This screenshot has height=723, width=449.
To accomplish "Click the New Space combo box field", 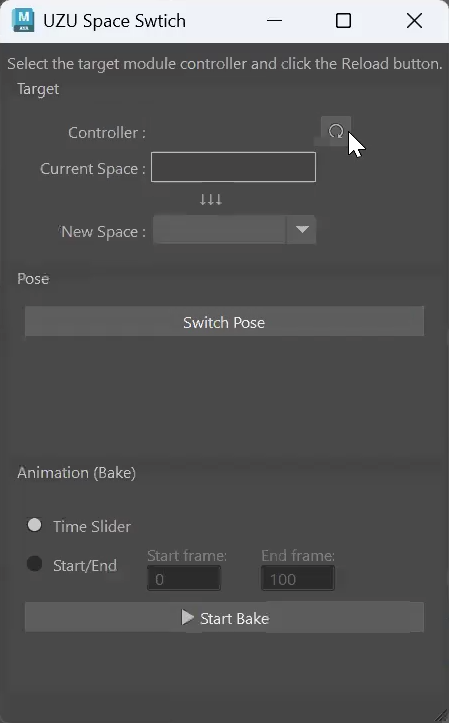I will pyautogui.click(x=235, y=230).
